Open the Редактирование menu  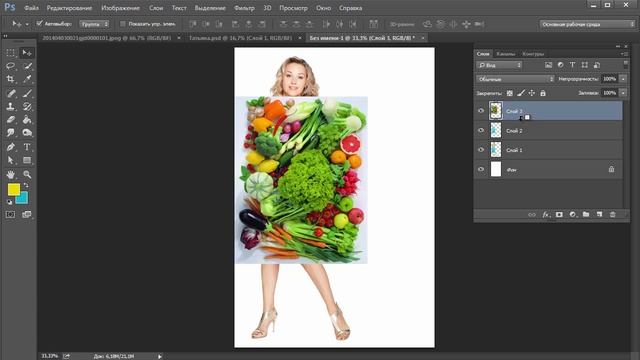tap(69, 8)
